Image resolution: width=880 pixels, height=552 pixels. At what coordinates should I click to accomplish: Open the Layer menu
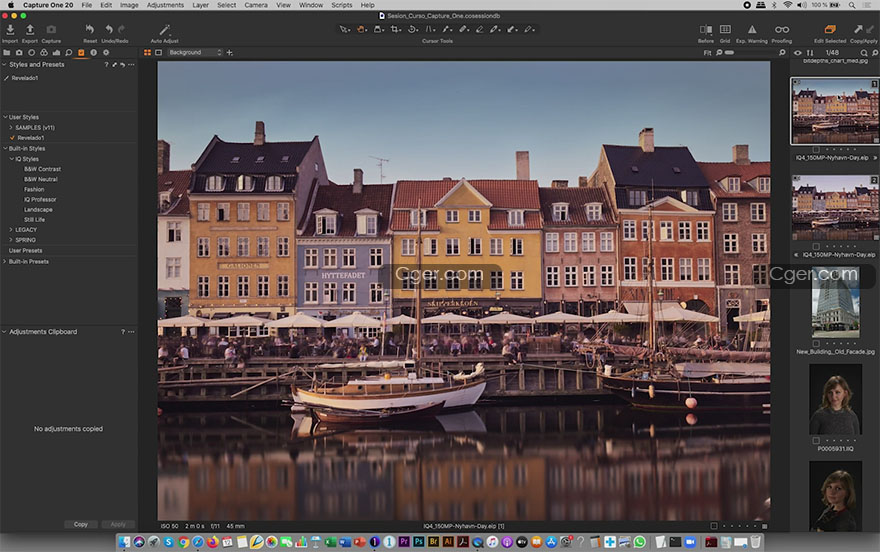(x=200, y=5)
